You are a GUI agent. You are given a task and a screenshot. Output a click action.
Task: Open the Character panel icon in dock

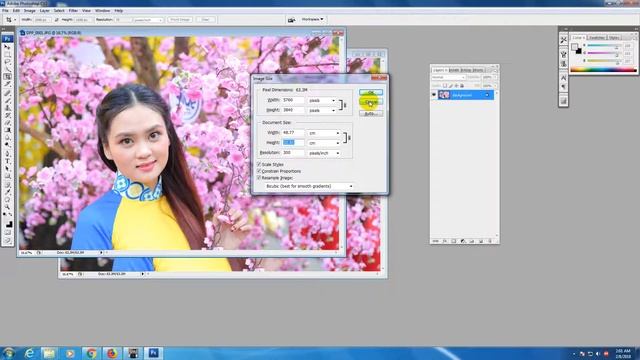(564, 77)
